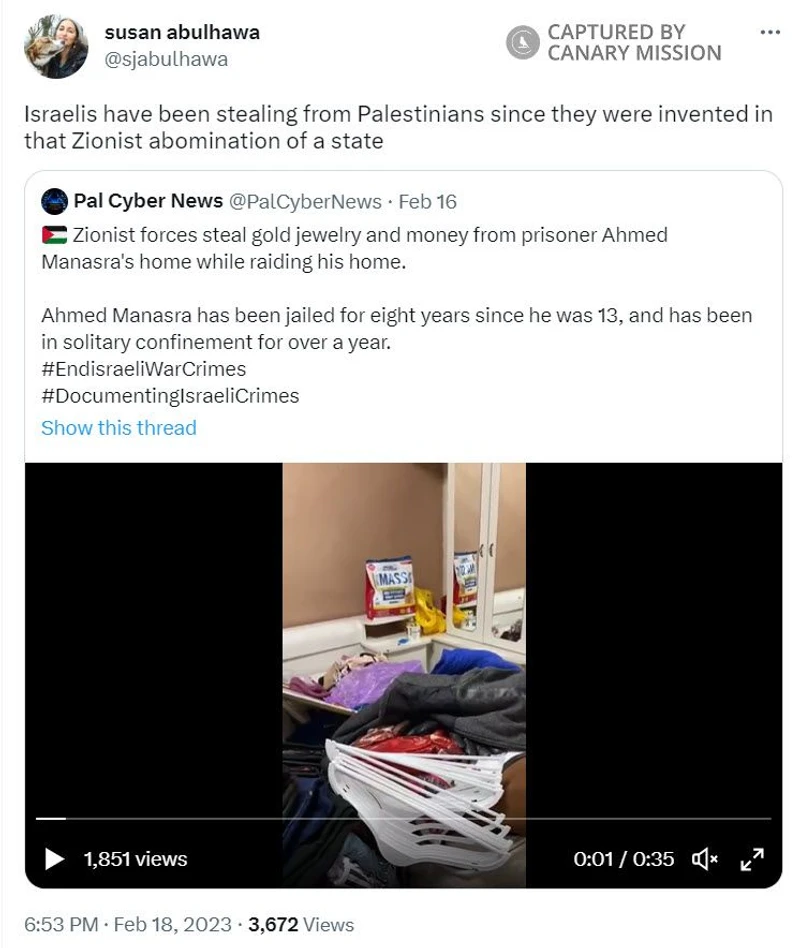800x948 pixels.
Task: Click the Canary Mission logo icon
Action: pyautogui.click(x=522, y=42)
